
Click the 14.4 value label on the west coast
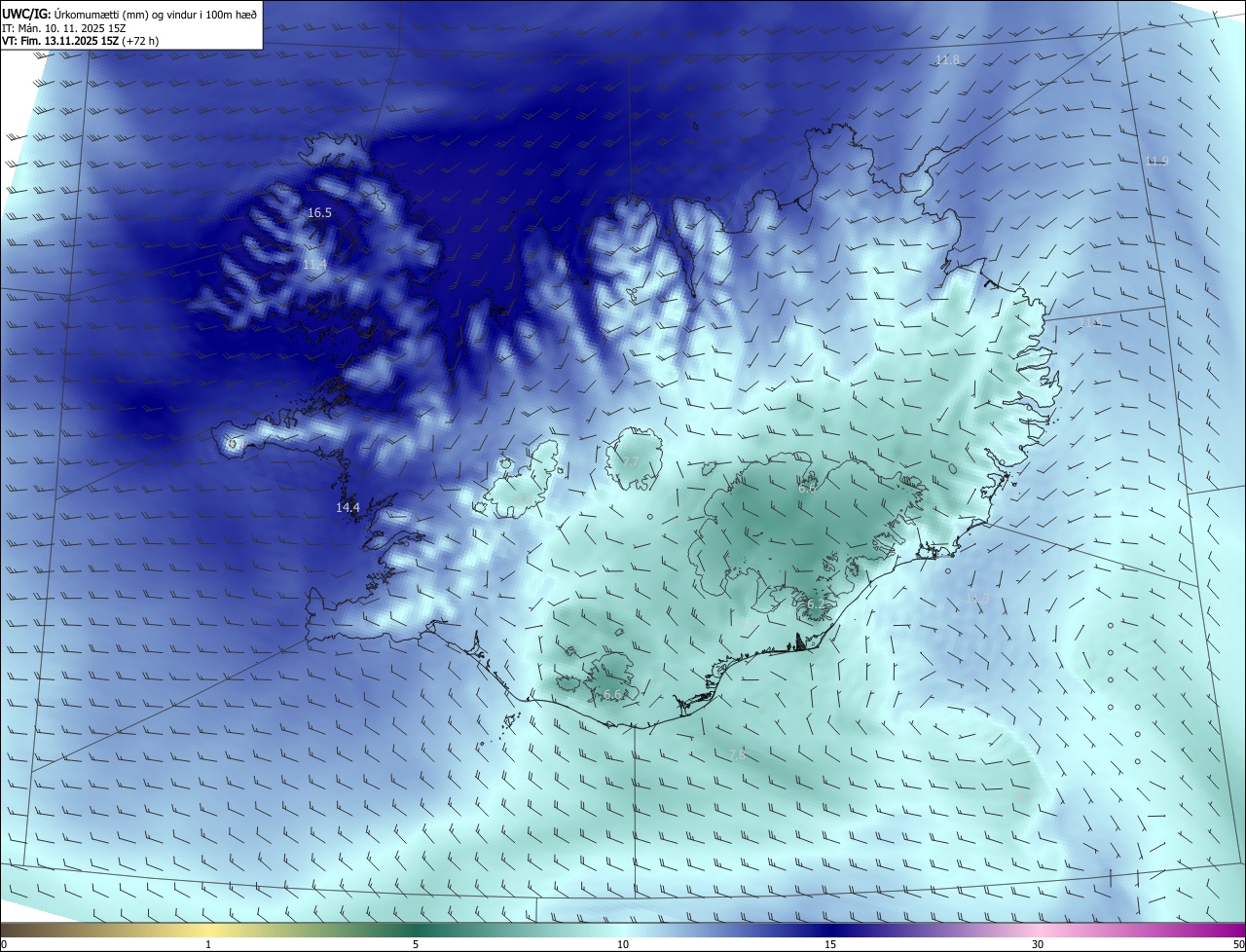pos(348,507)
